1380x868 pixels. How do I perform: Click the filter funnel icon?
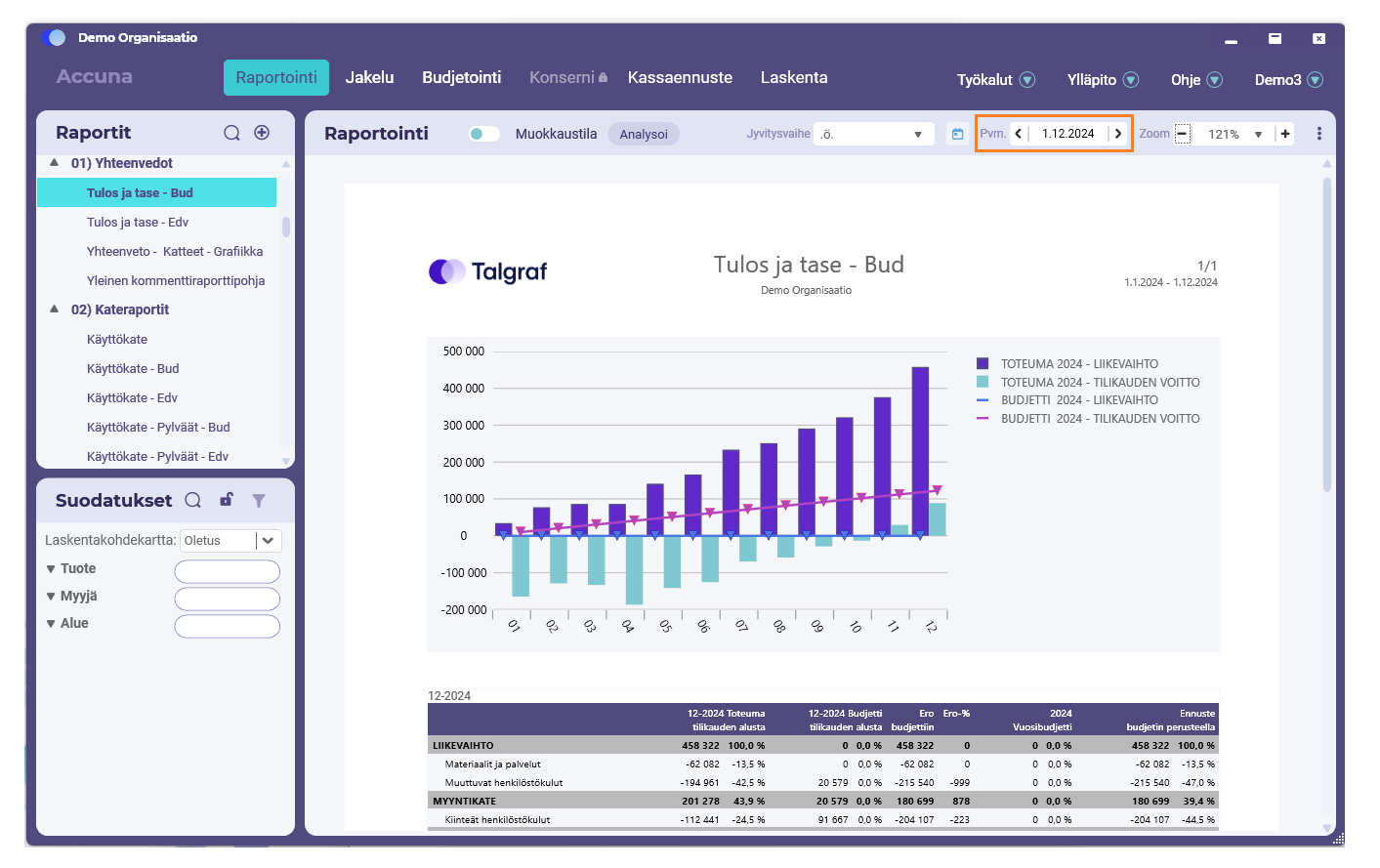259,500
